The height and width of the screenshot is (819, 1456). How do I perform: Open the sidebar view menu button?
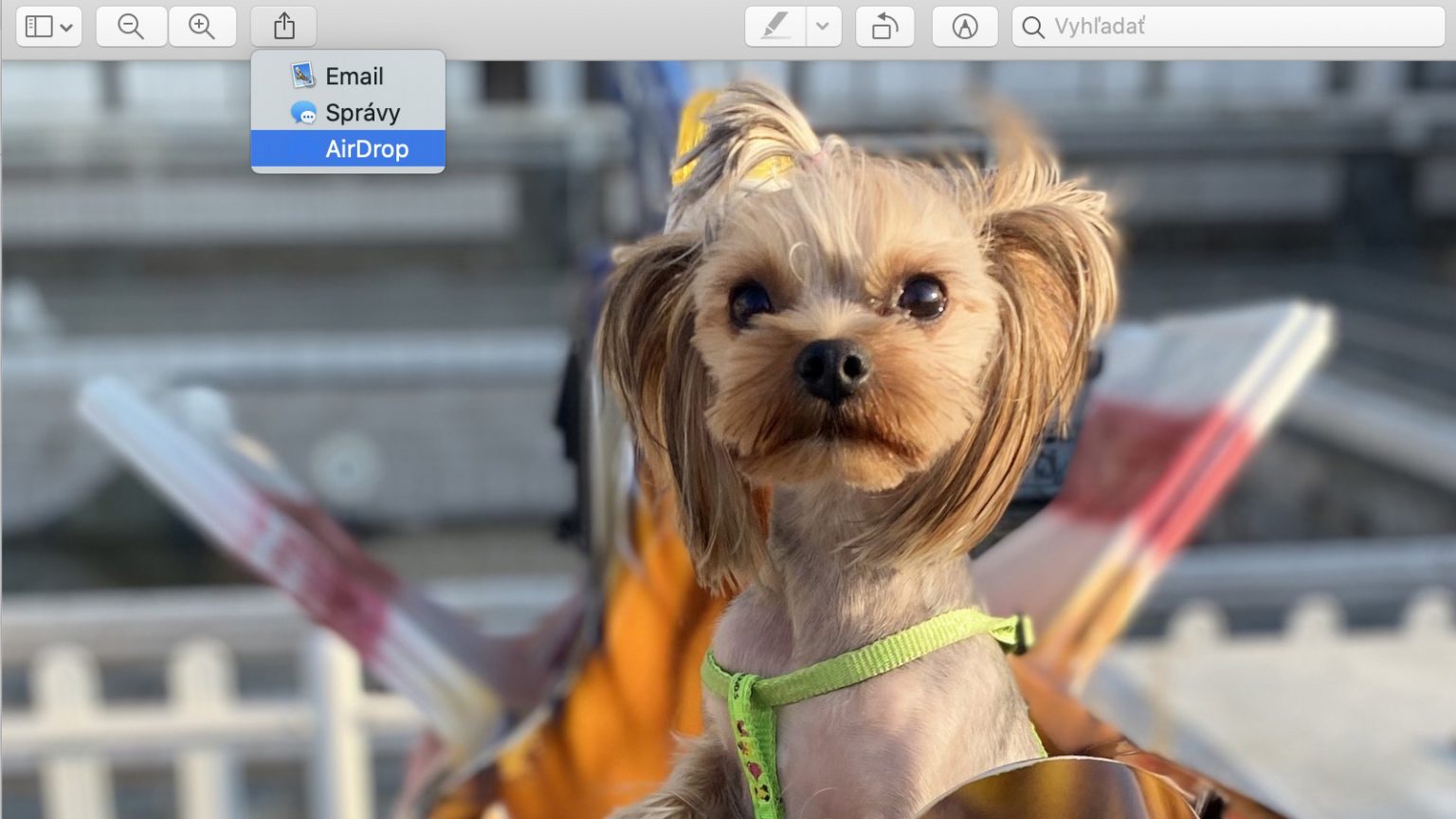coord(48,27)
